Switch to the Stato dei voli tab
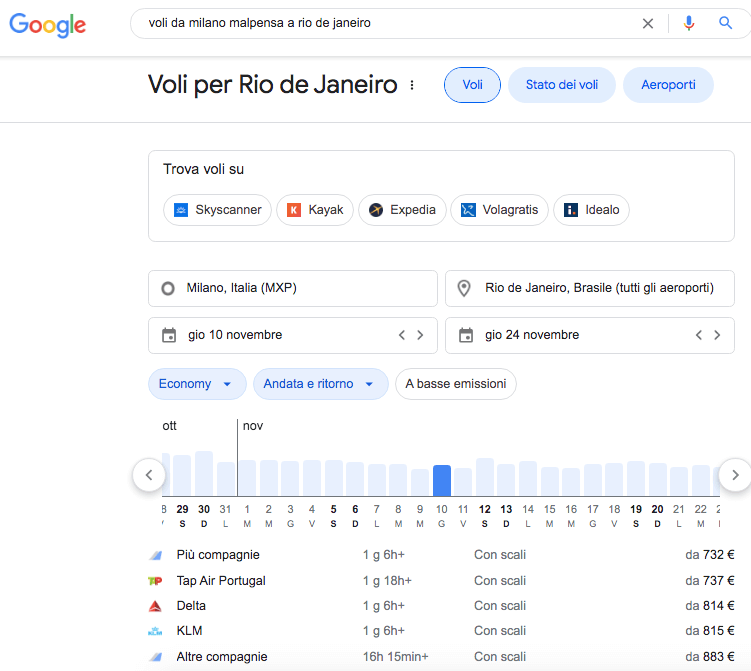Image resolution: width=751 pixels, height=671 pixels. pyautogui.click(x=561, y=85)
